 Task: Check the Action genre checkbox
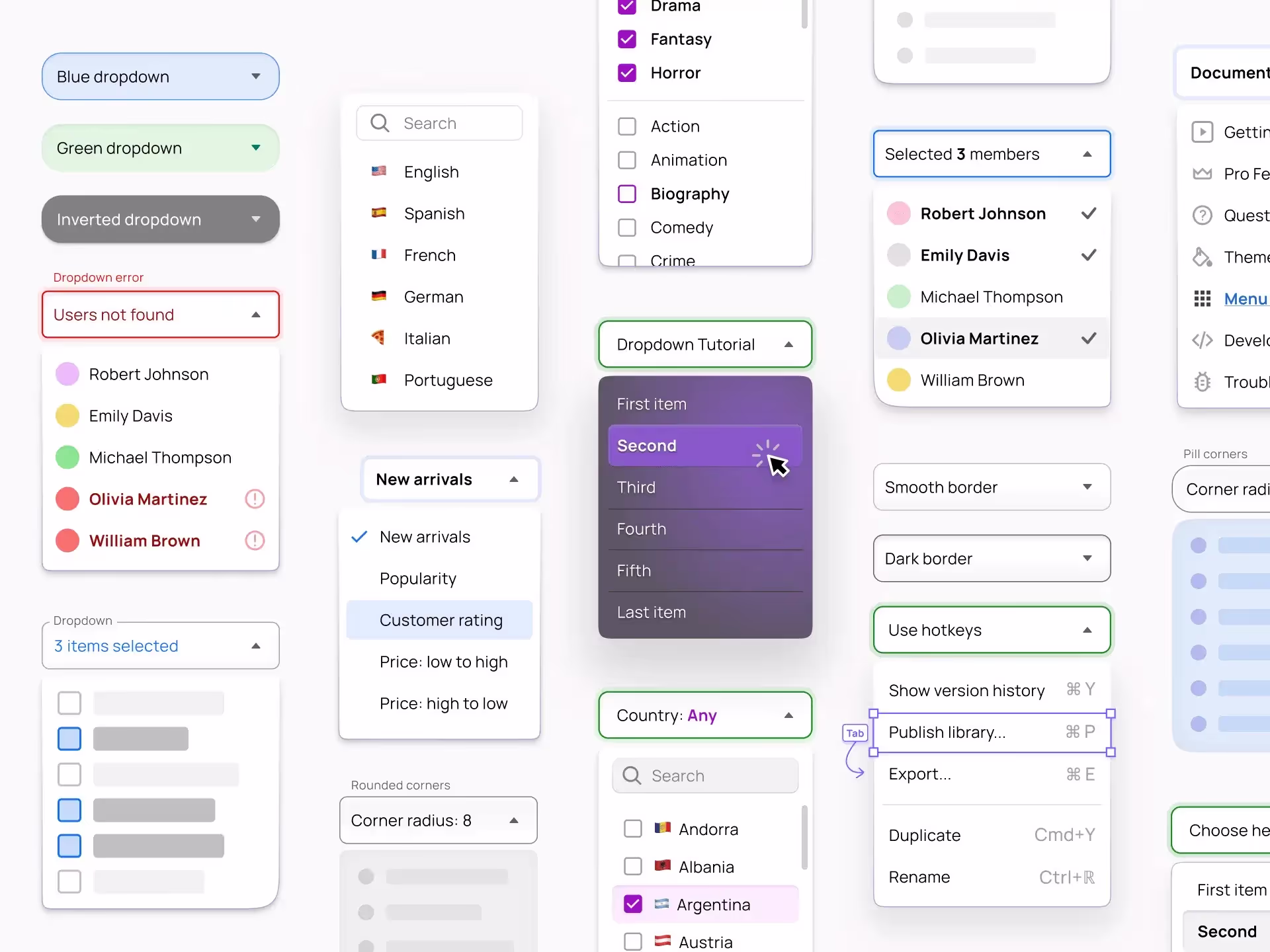click(x=626, y=126)
